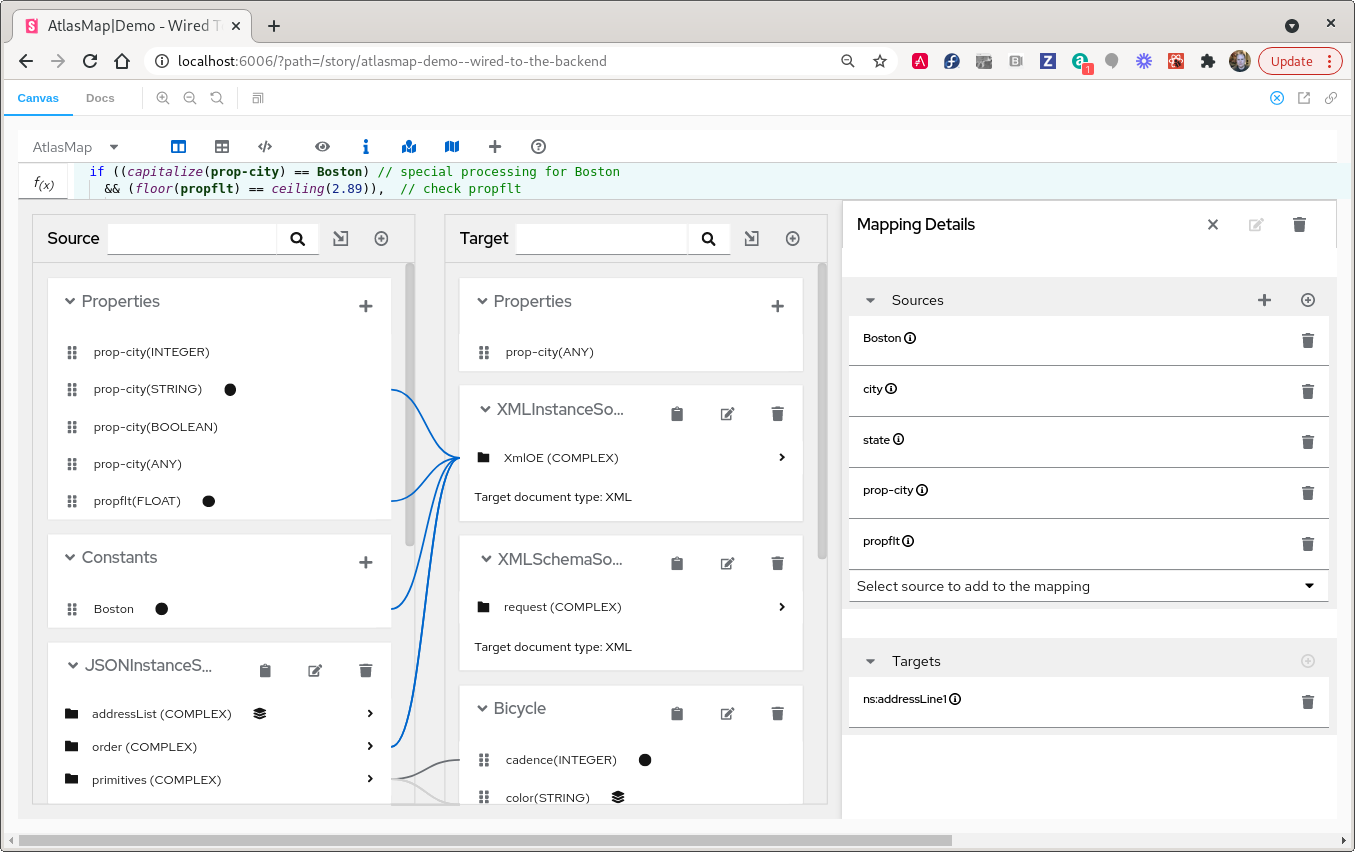Switch to the mapping table view icon
This screenshot has height=852, width=1355.
[x=221, y=146]
